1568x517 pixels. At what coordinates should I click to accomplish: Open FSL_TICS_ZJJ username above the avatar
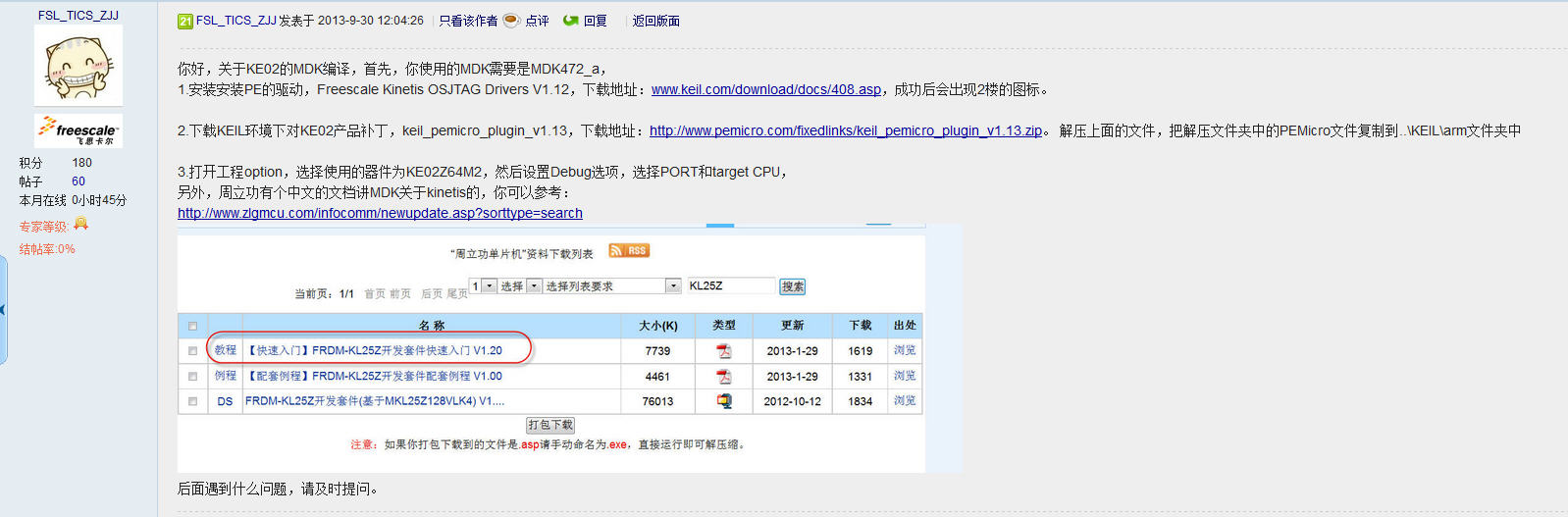[78, 15]
